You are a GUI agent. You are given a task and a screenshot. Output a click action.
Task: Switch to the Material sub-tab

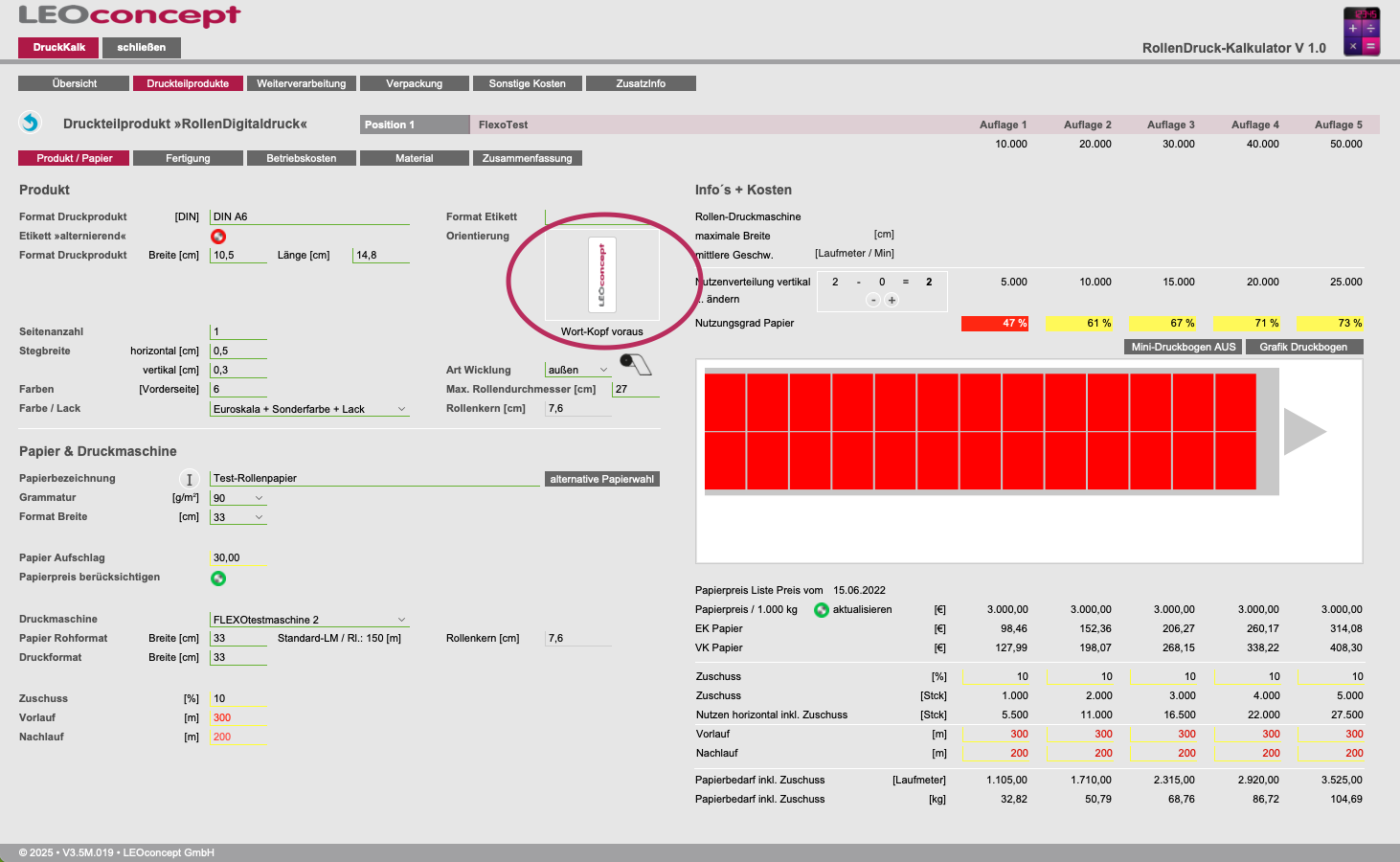coord(415,158)
